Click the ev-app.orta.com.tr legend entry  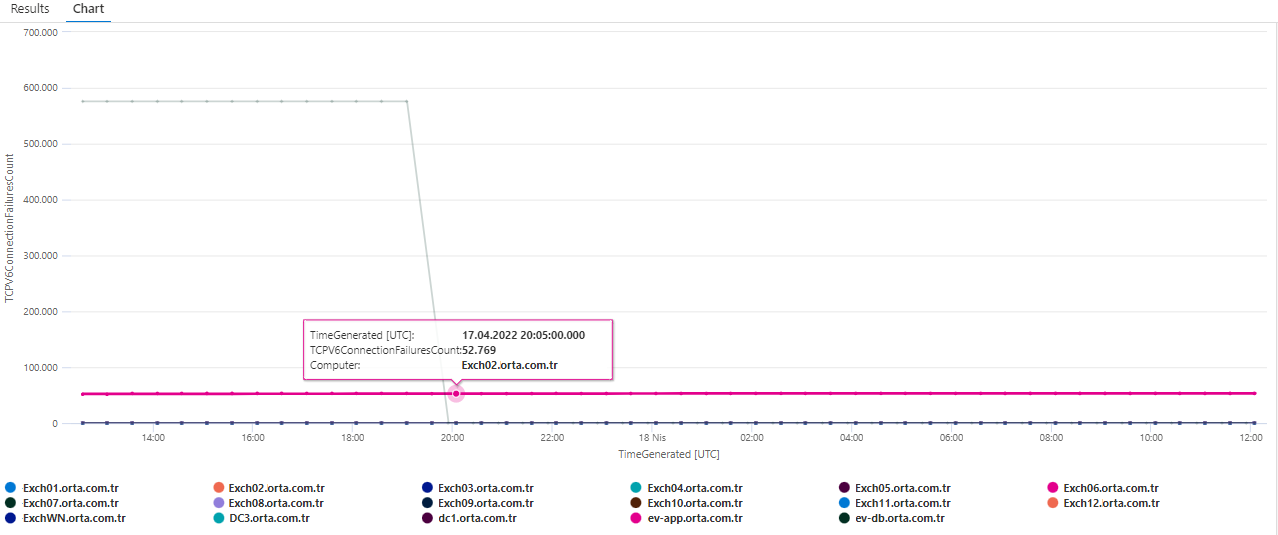[686, 518]
